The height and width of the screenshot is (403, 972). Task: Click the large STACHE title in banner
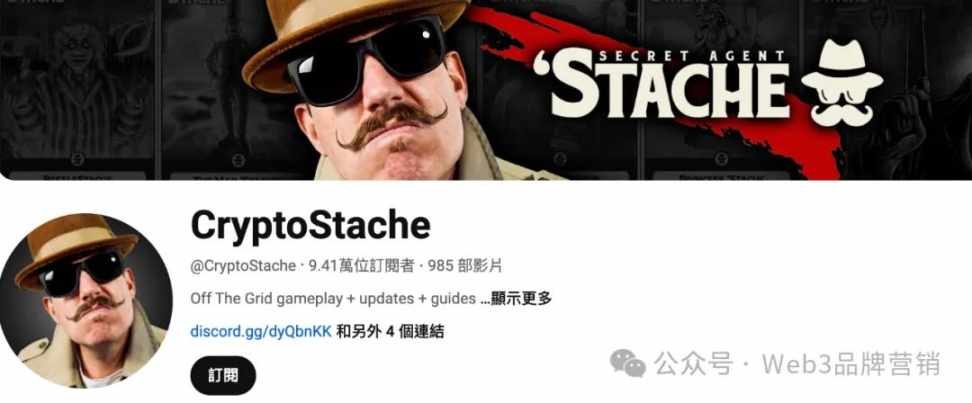[x=669, y=90]
